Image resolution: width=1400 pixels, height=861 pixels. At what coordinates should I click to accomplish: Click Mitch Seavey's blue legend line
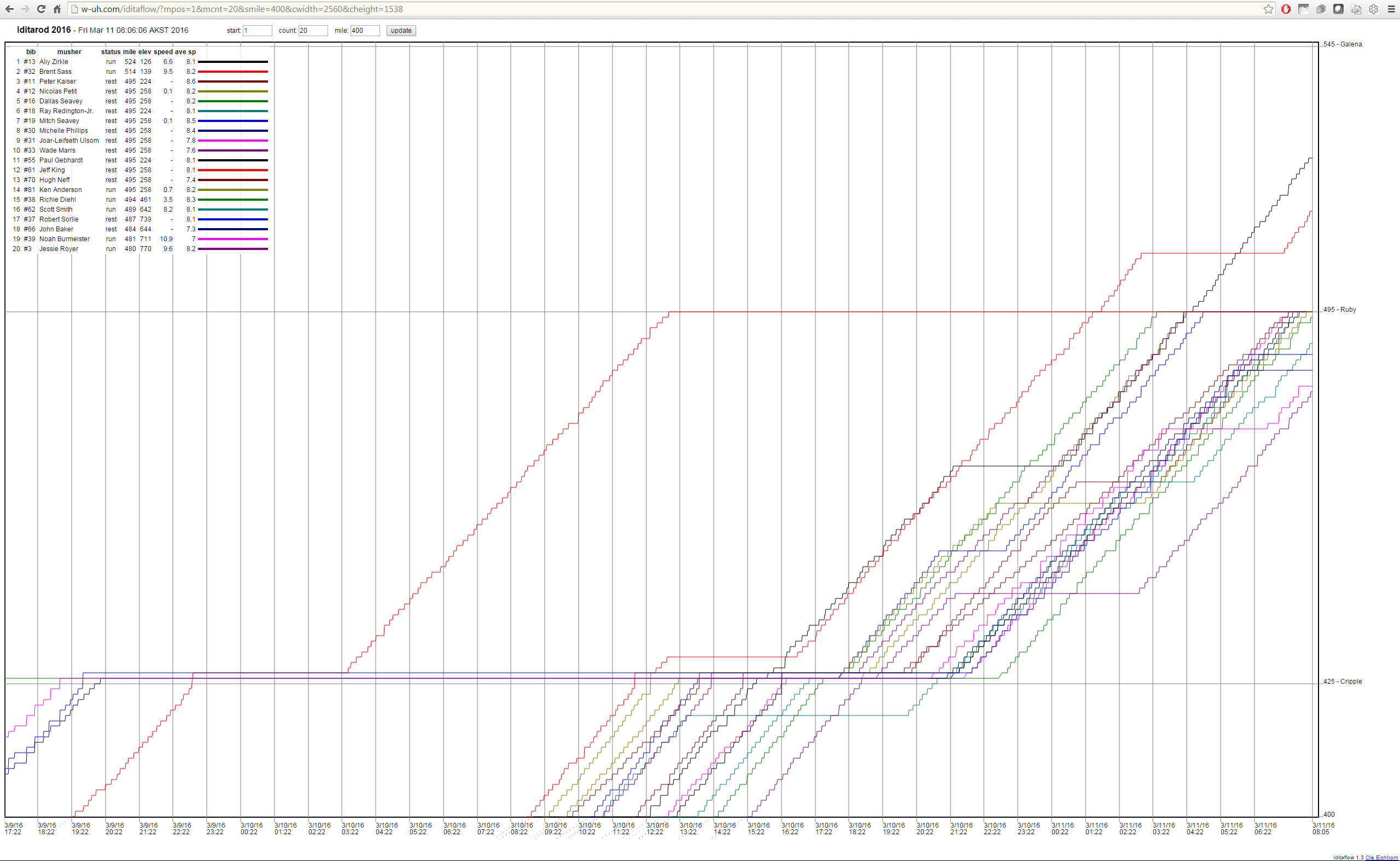pyautogui.click(x=233, y=121)
